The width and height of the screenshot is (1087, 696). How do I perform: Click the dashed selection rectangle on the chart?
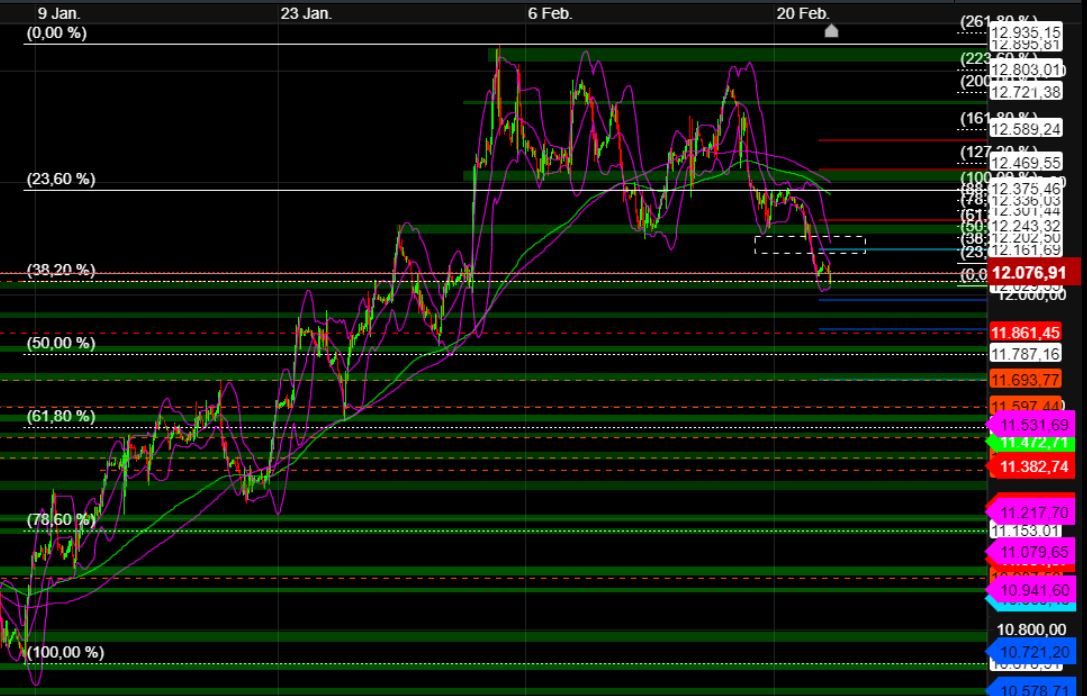810,243
